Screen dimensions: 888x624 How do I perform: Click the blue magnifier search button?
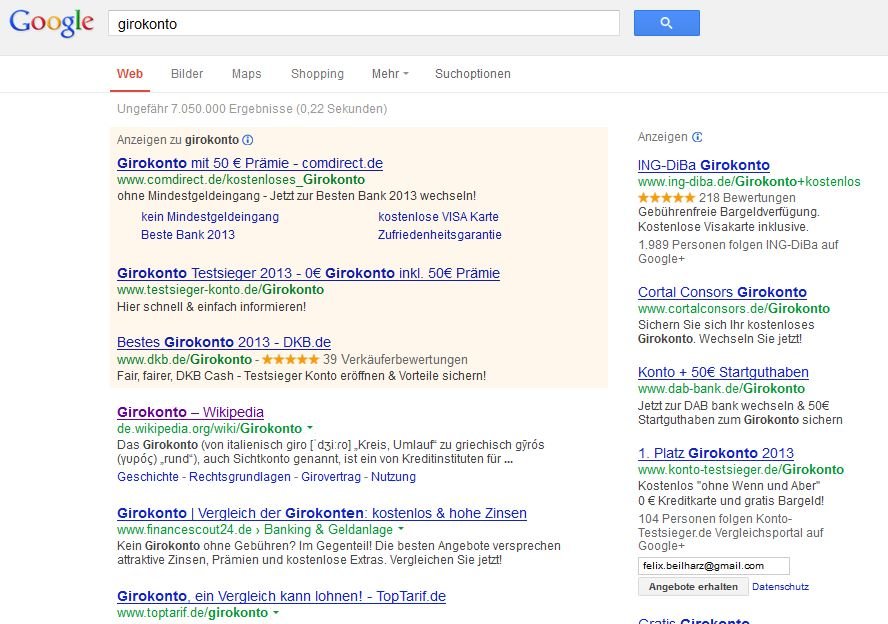tap(667, 23)
